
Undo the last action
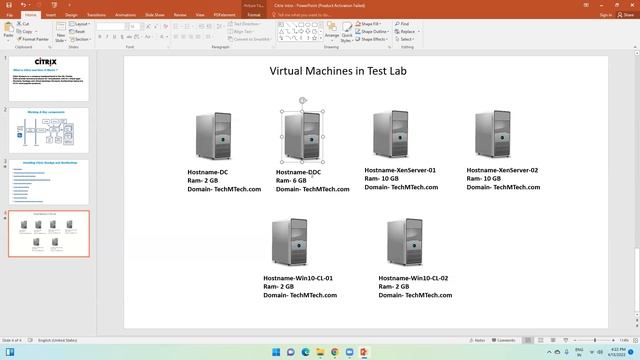pos(23,5)
